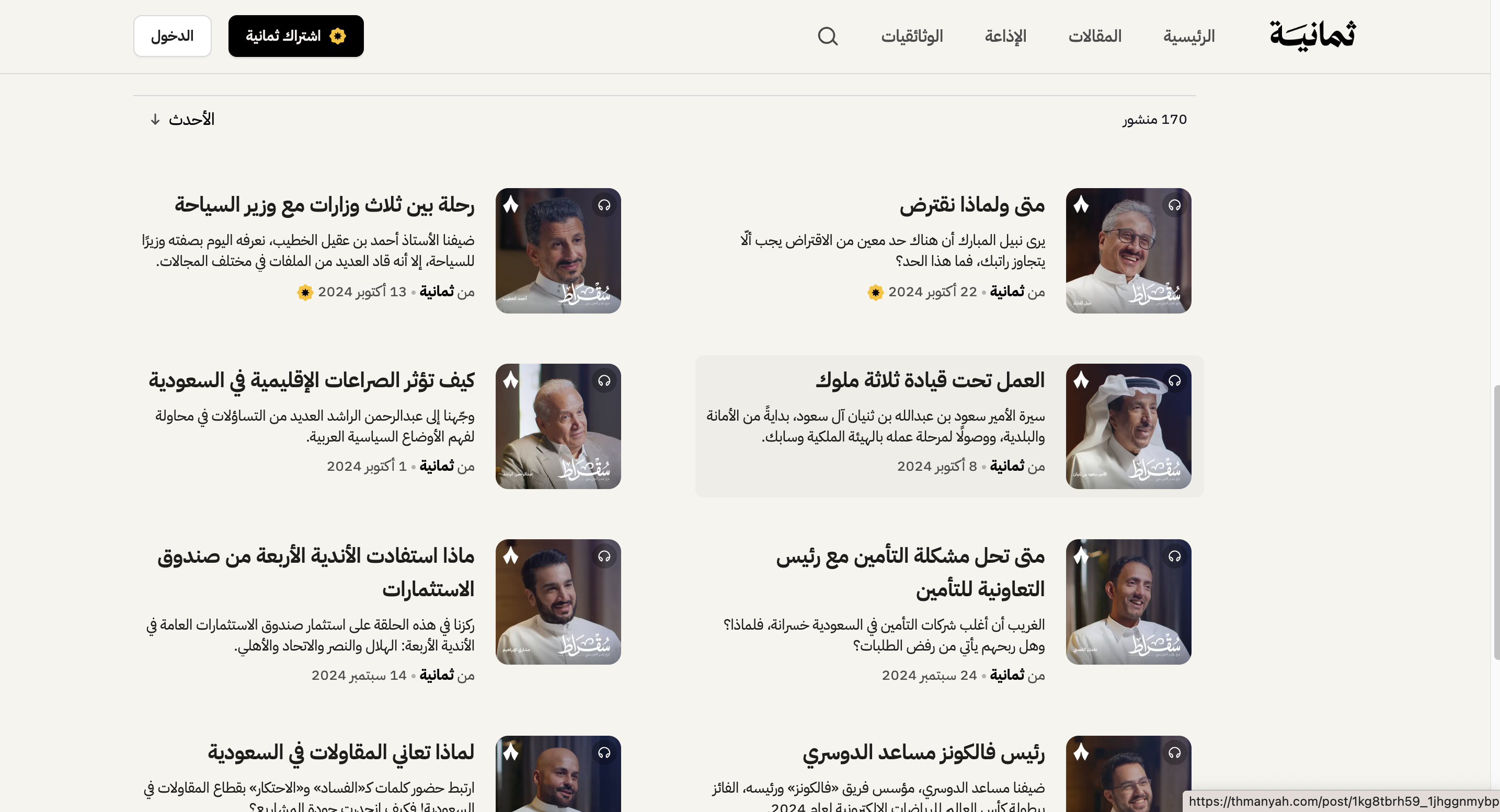
Task: Click date text 8 أكتوبر 2024
Action: pyautogui.click(x=937, y=466)
